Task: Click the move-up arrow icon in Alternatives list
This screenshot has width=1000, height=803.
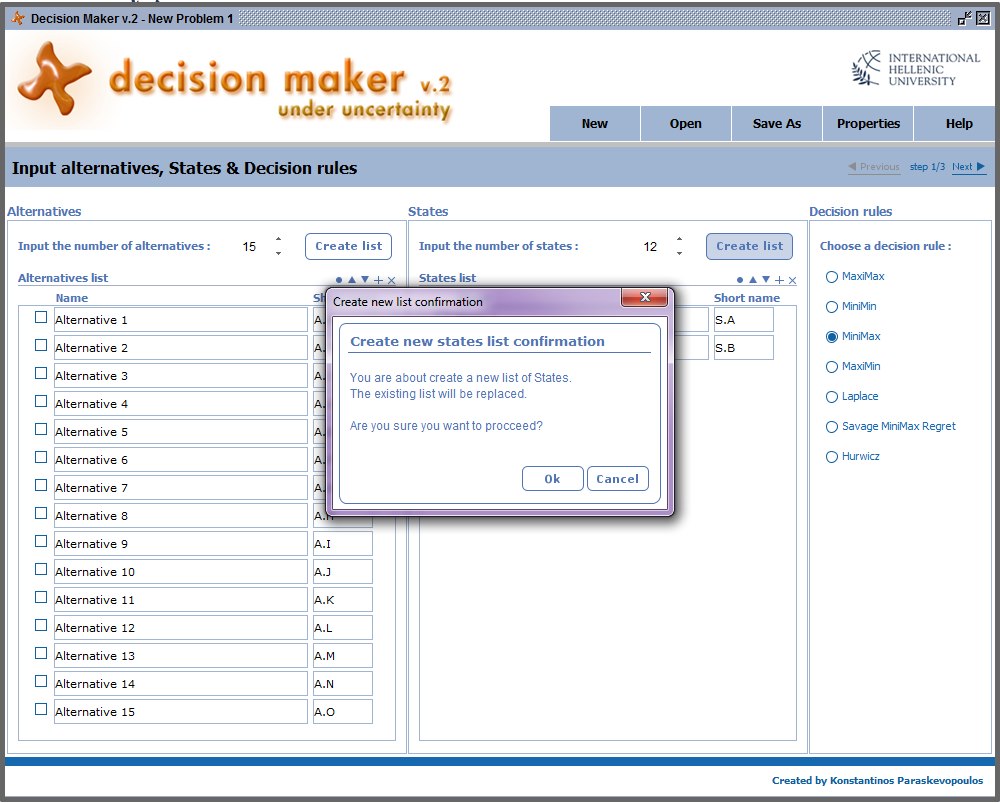Action: [x=352, y=281]
